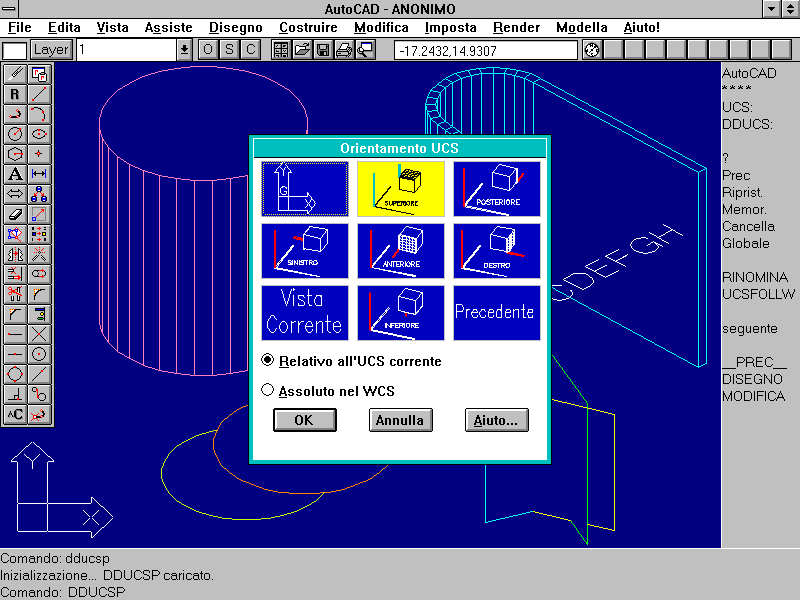Click the white color box beside Layer

(15, 51)
